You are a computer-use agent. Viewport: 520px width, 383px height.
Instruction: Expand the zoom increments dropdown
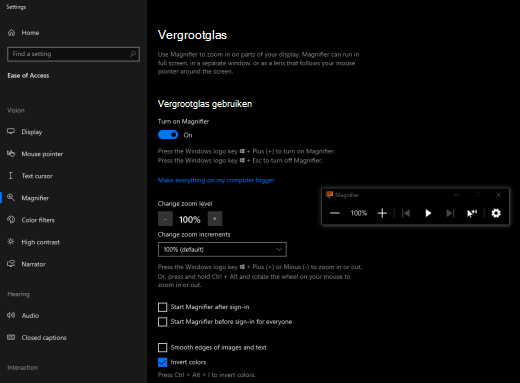[222, 249]
